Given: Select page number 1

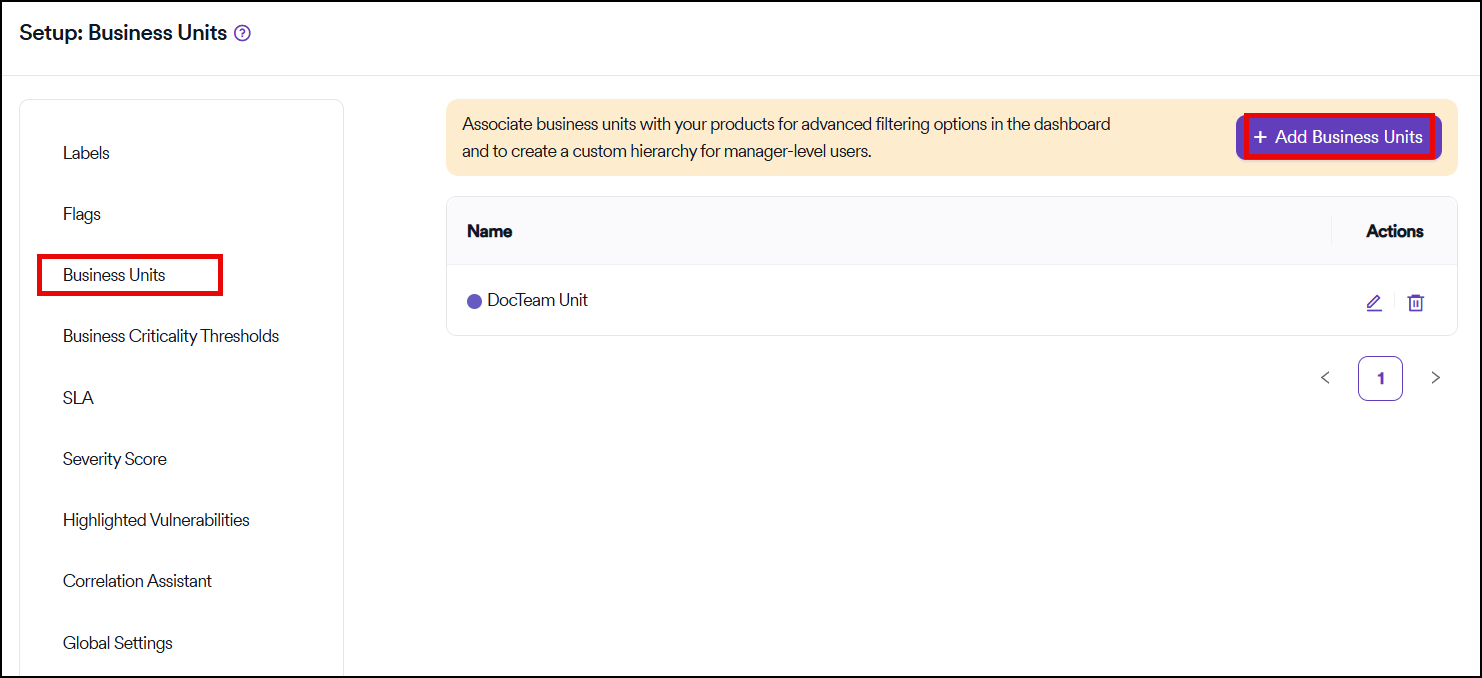Looking at the screenshot, I should 1380,378.
